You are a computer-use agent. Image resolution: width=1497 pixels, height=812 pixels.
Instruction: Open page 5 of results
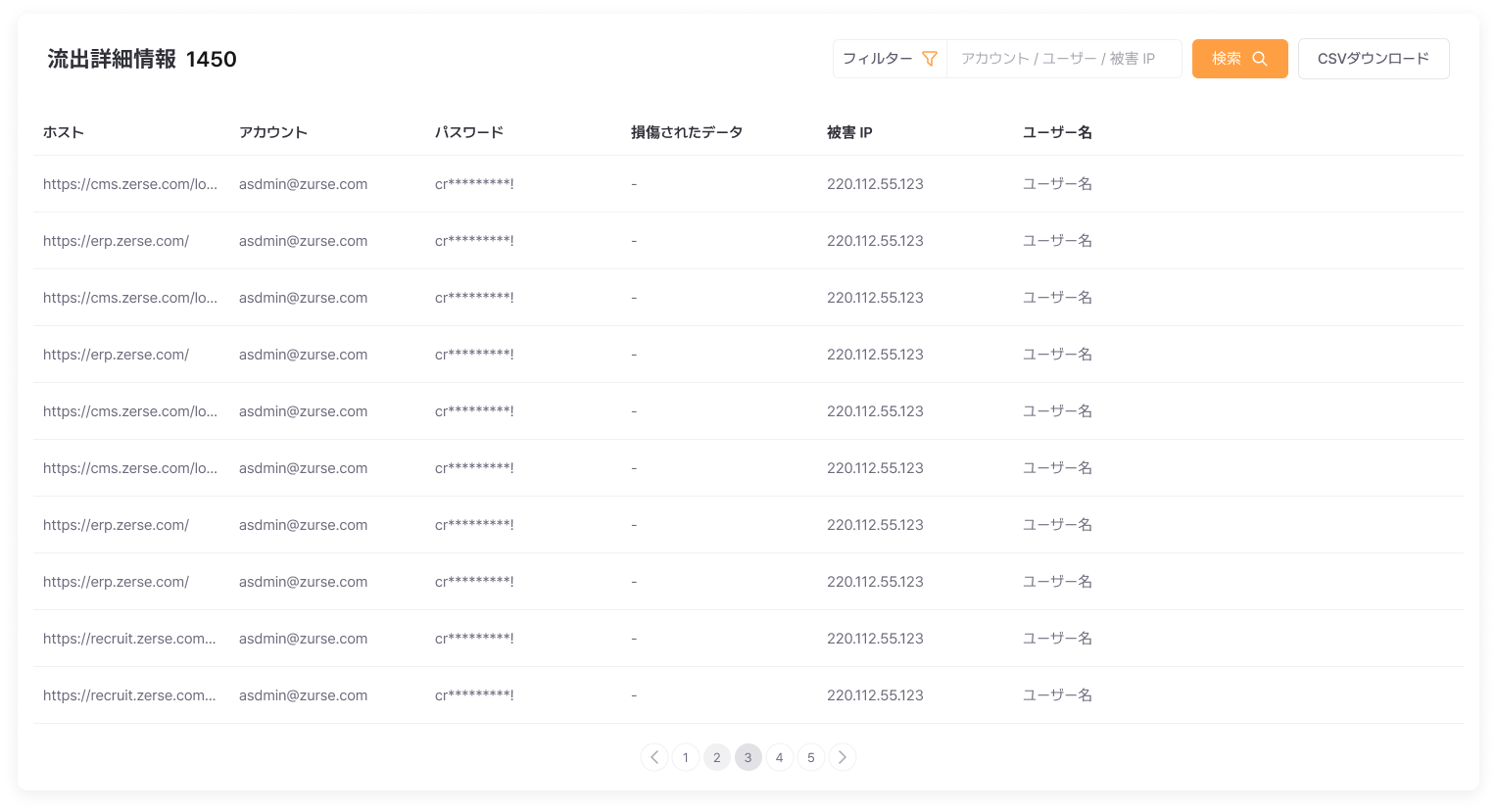[811, 757]
